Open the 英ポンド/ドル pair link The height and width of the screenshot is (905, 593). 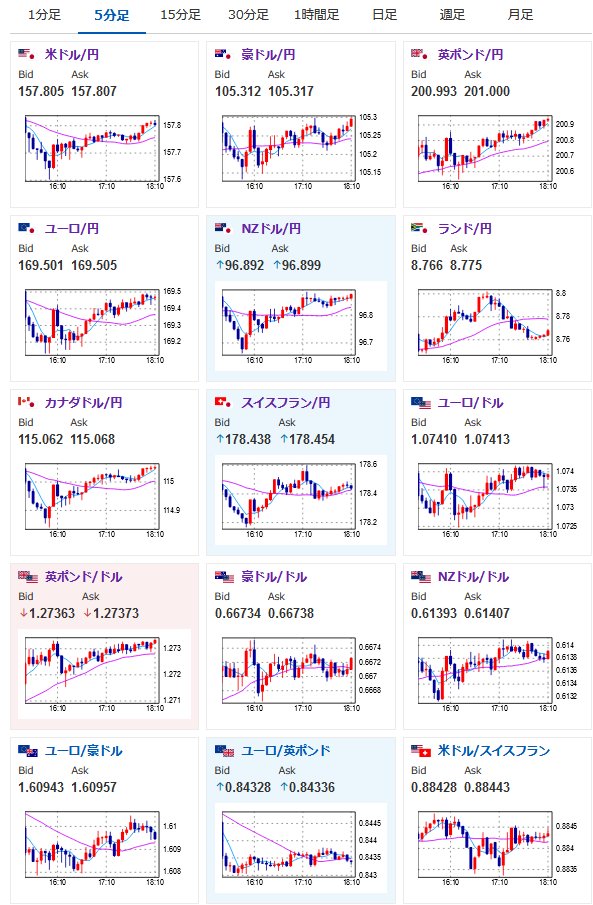tap(84, 577)
